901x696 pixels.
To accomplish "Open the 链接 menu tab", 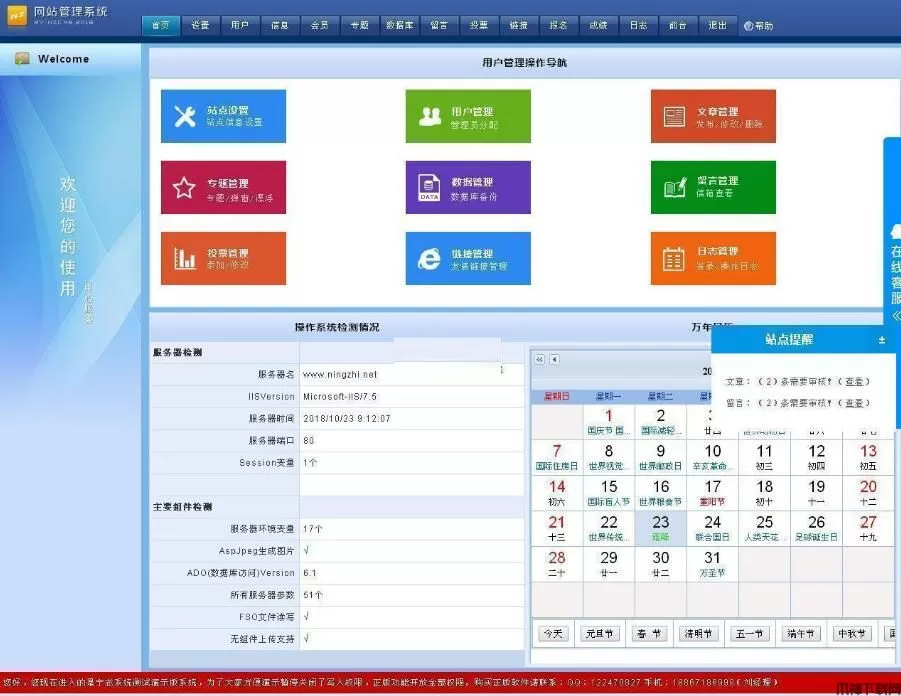I will pos(518,25).
